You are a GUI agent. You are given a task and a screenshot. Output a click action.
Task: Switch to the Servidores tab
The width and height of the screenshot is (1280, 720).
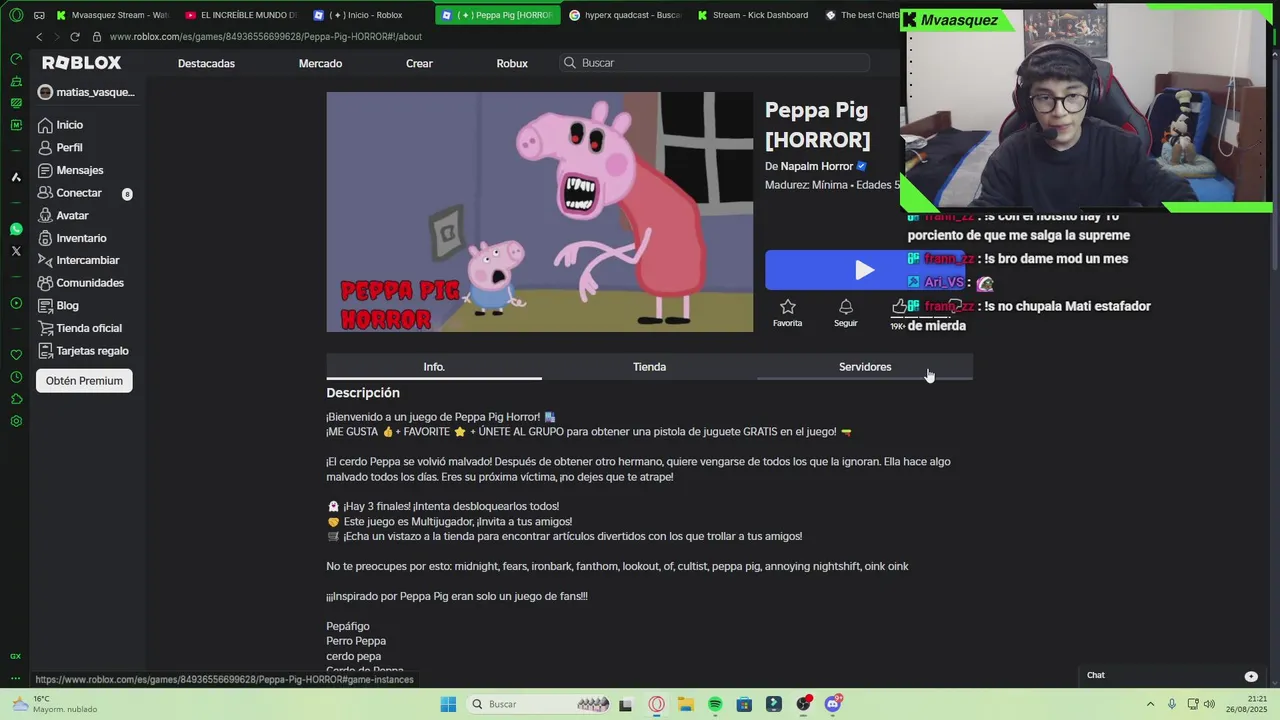tap(865, 367)
